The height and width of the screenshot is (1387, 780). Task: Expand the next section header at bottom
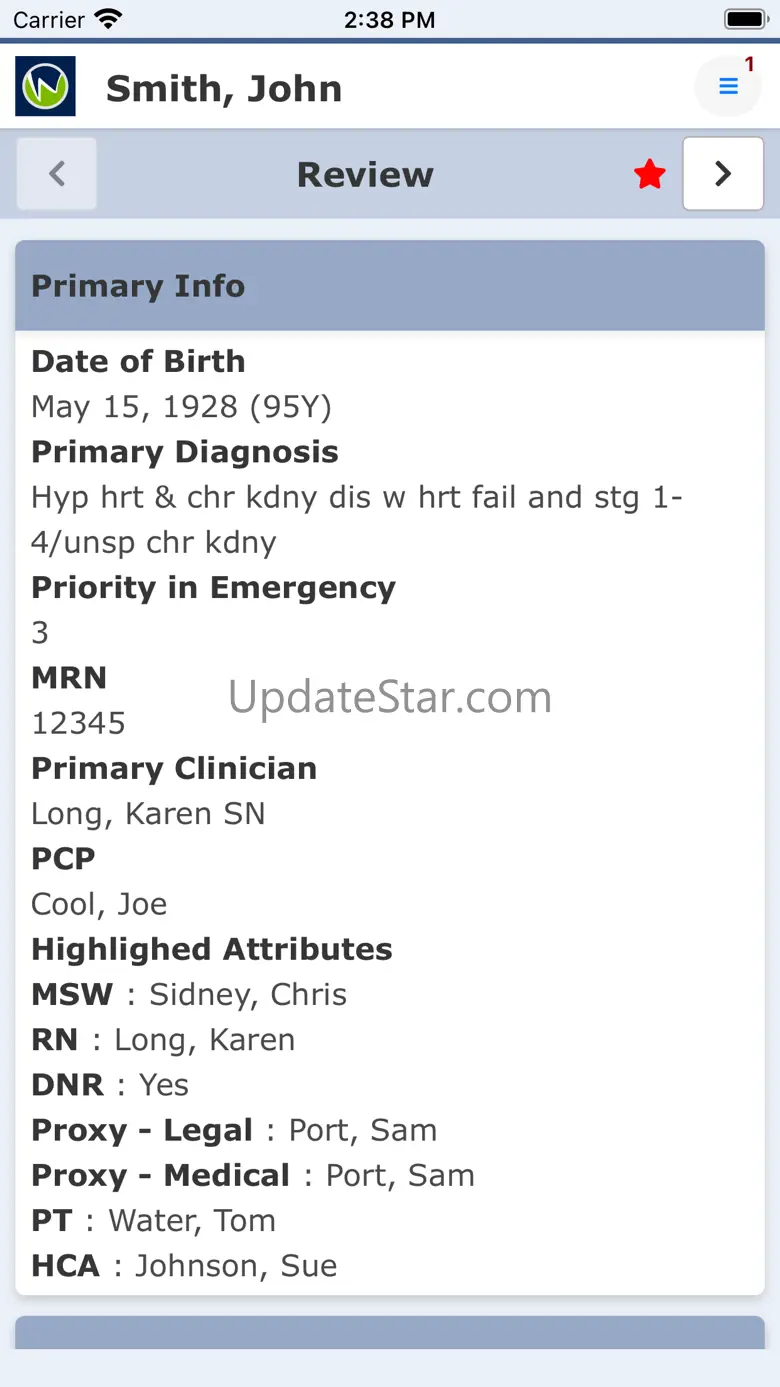(x=390, y=1332)
